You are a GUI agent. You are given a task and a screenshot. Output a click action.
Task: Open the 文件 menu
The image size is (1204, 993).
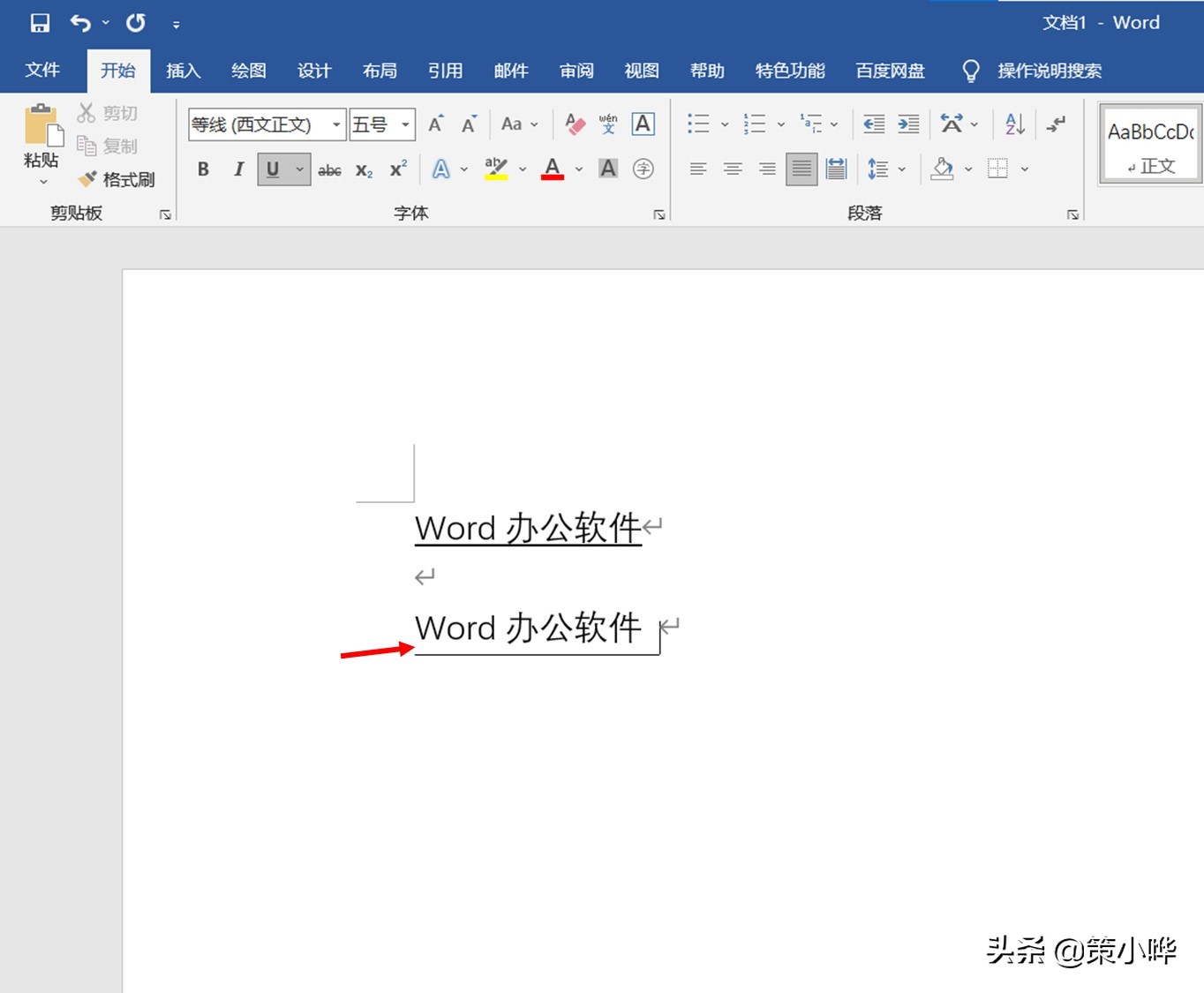[x=42, y=71]
